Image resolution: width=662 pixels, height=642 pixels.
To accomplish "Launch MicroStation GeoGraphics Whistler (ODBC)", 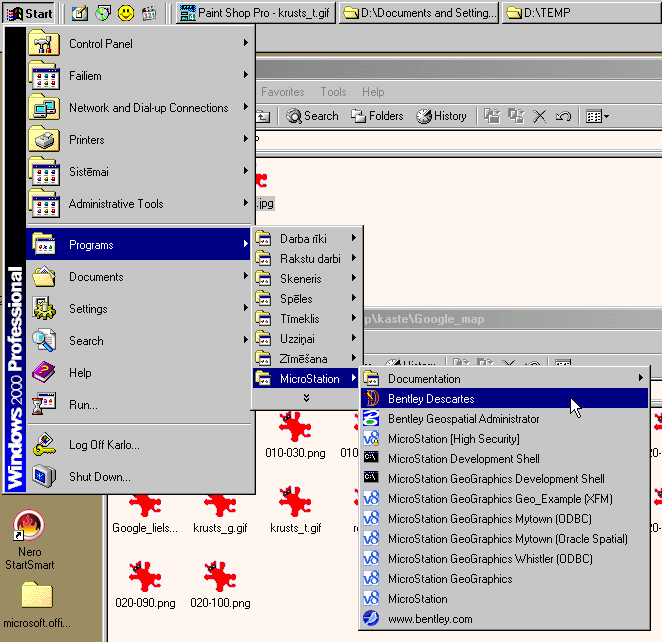I will 505,559.
